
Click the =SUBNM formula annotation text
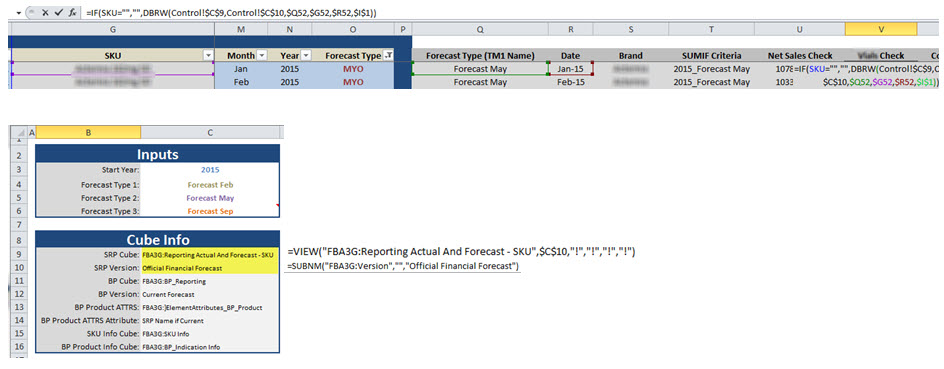(403, 266)
